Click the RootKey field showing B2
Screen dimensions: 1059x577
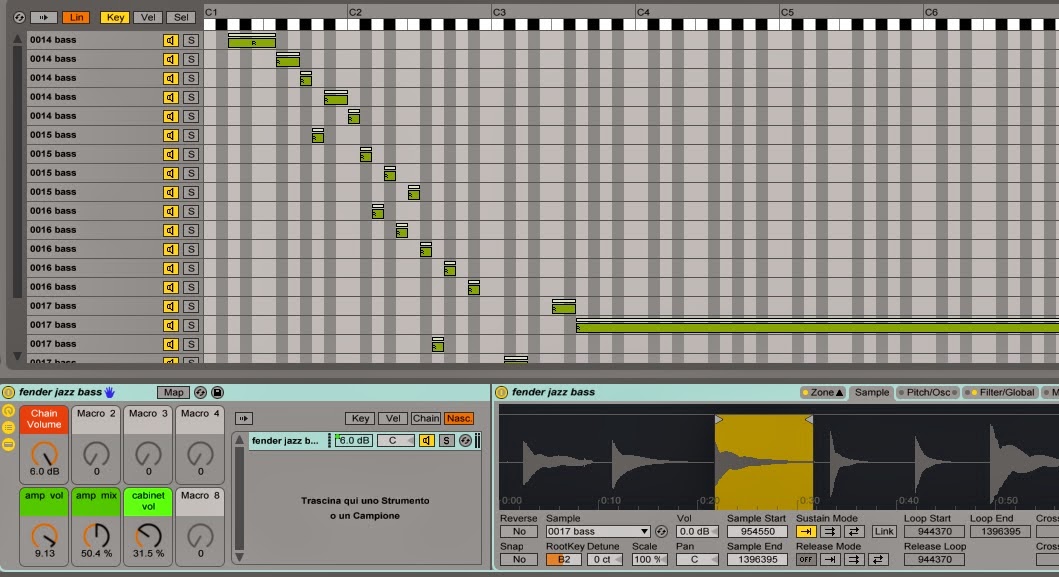[x=563, y=559]
